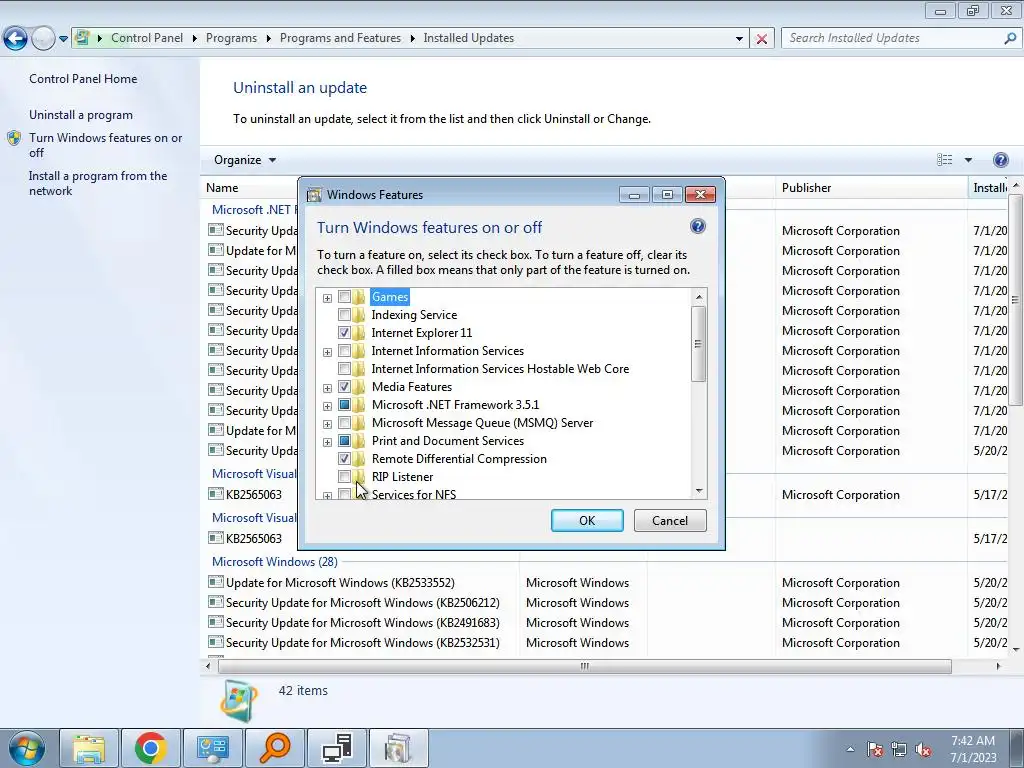Expand Print and Document Services node
This screenshot has width=1024, height=768.
[327, 441]
